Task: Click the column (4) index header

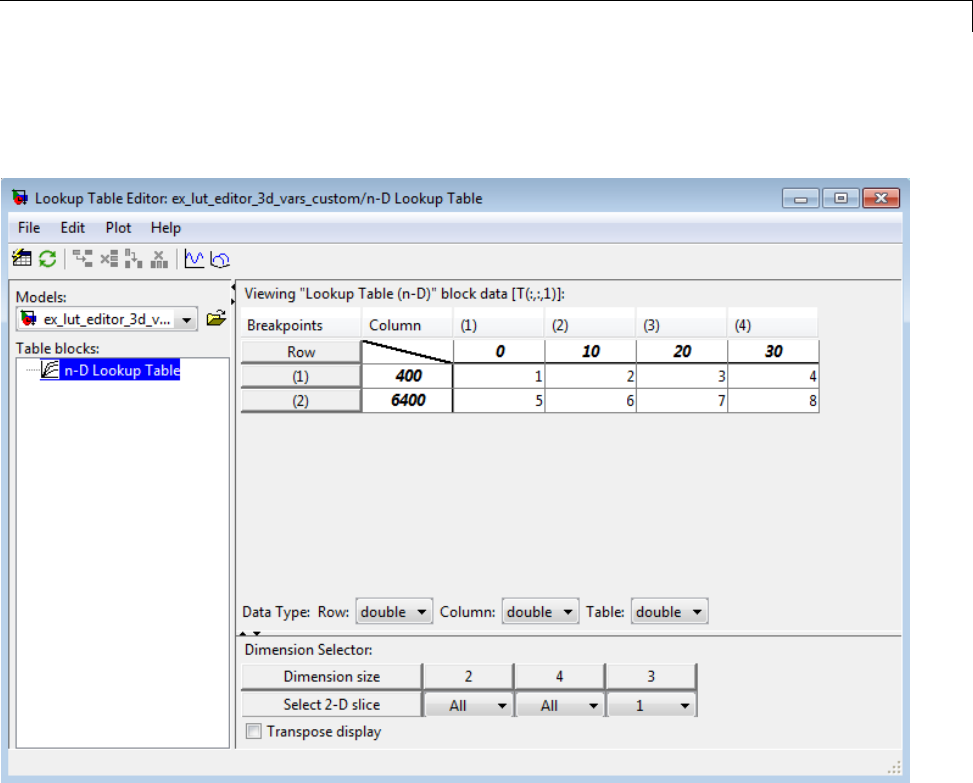Action: [773, 324]
